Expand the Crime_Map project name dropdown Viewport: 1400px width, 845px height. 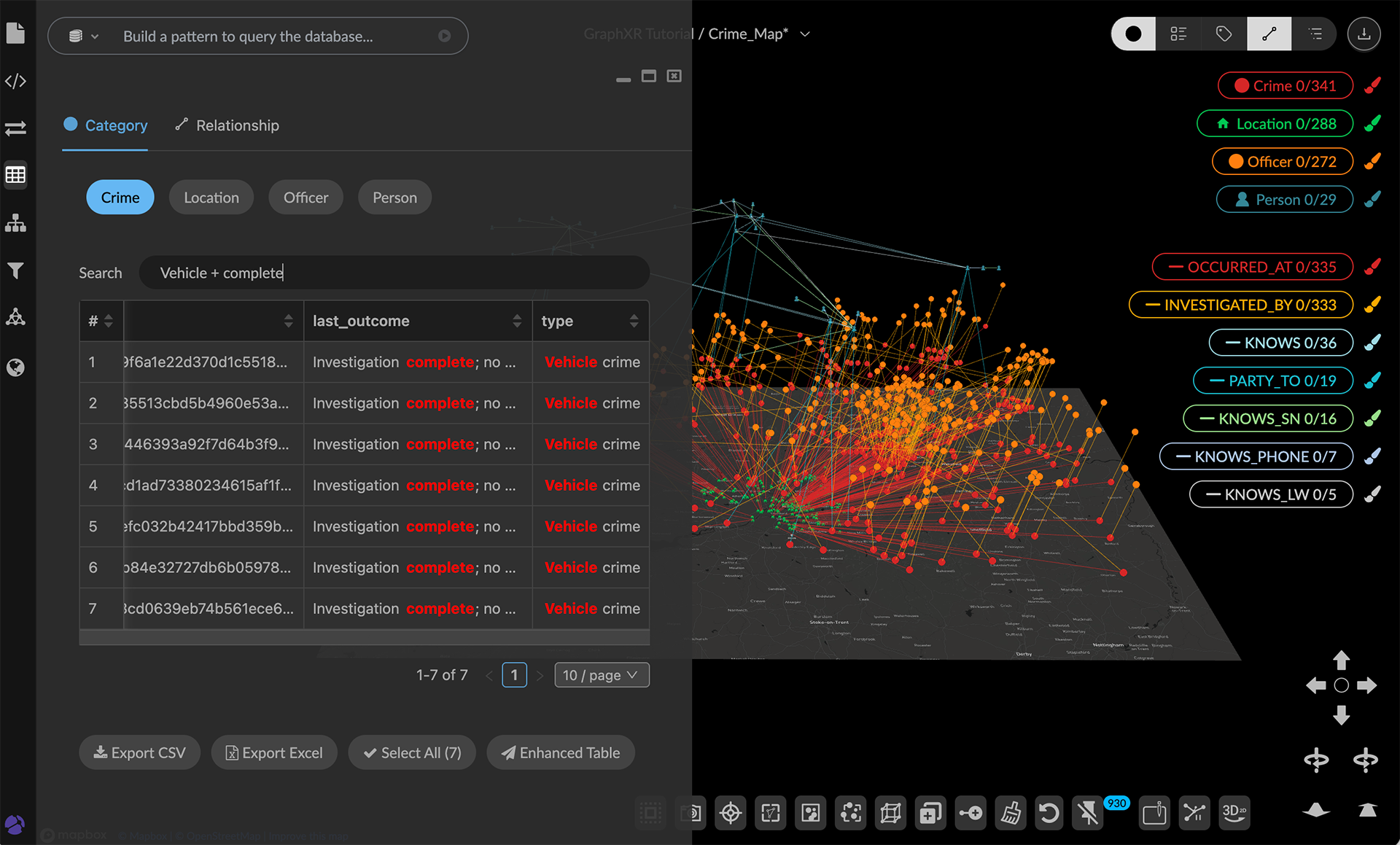point(805,34)
